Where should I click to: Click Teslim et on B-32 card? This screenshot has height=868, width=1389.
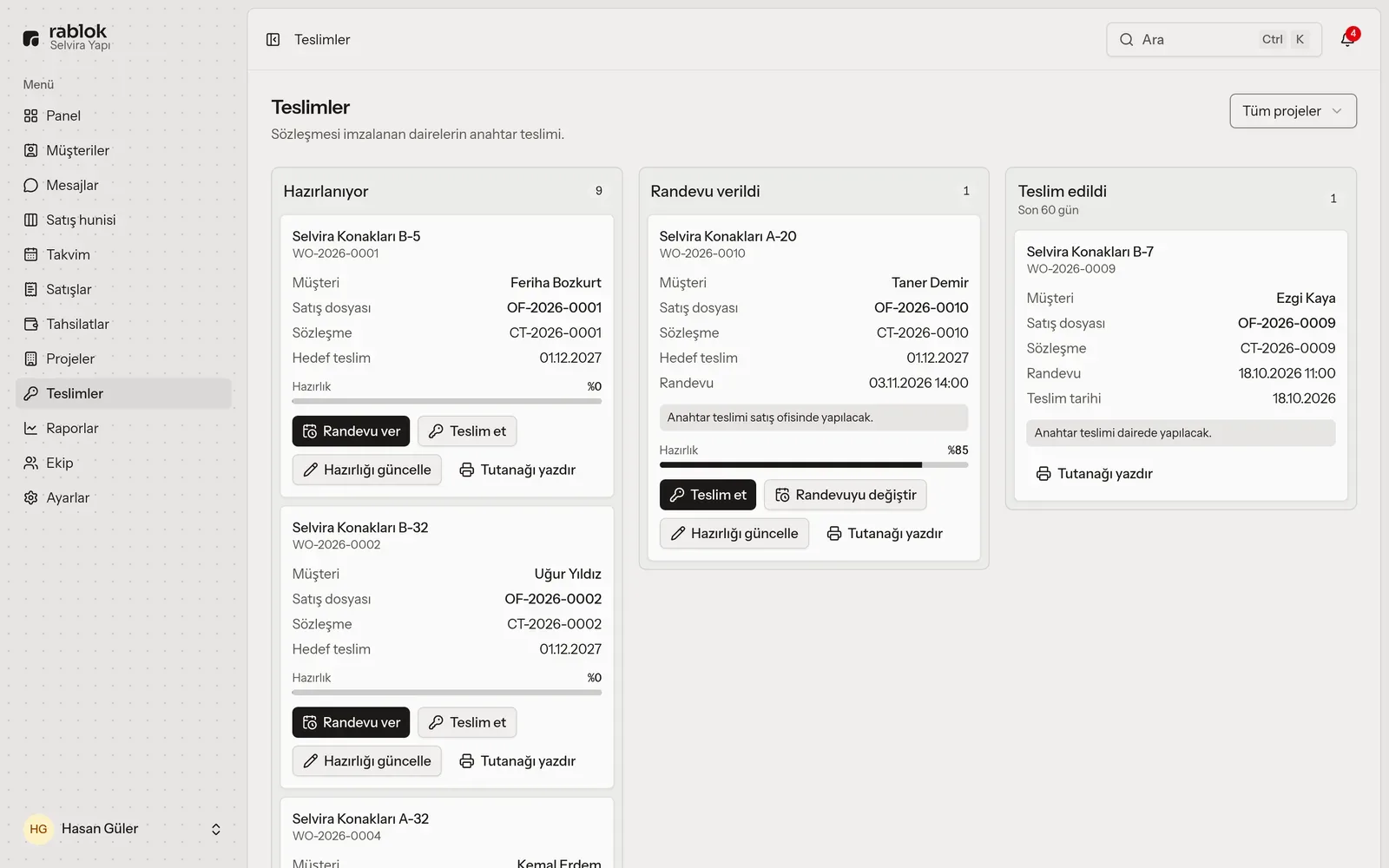click(x=467, y=722)
